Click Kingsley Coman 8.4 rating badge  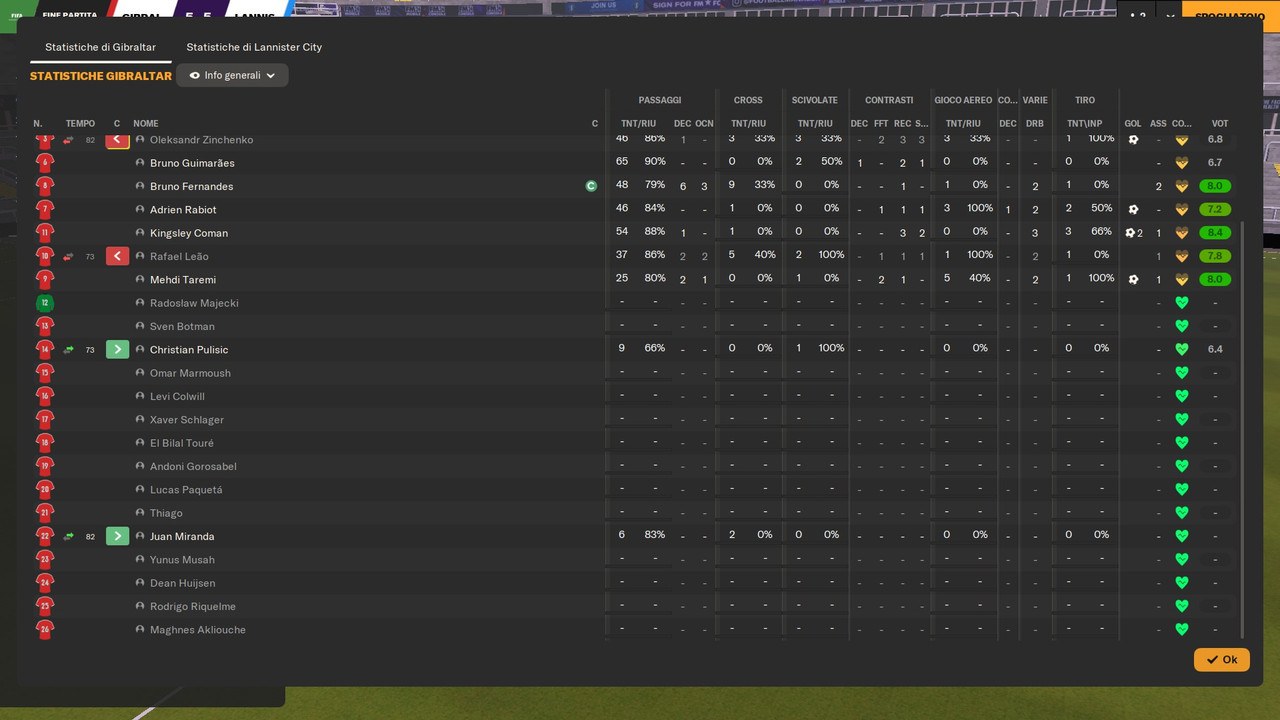(1215, 233)
